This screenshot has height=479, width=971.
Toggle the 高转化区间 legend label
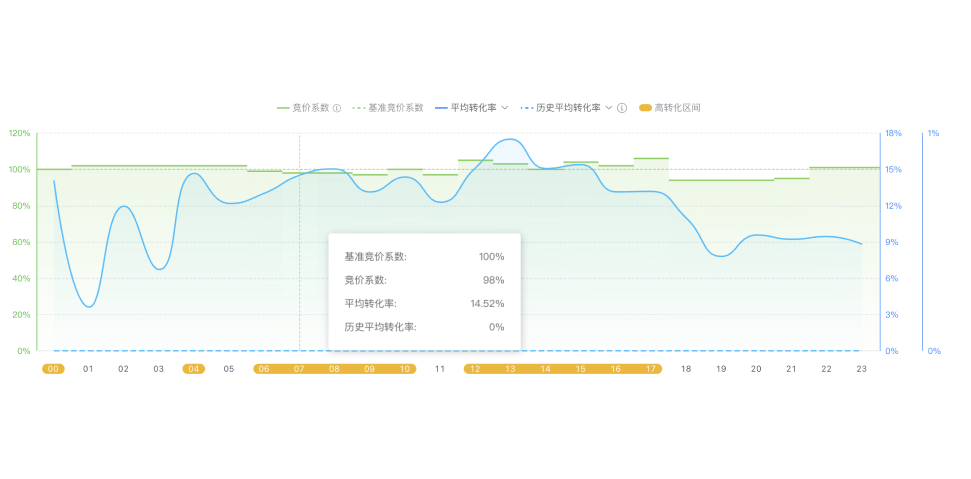[x=677, y=107]
